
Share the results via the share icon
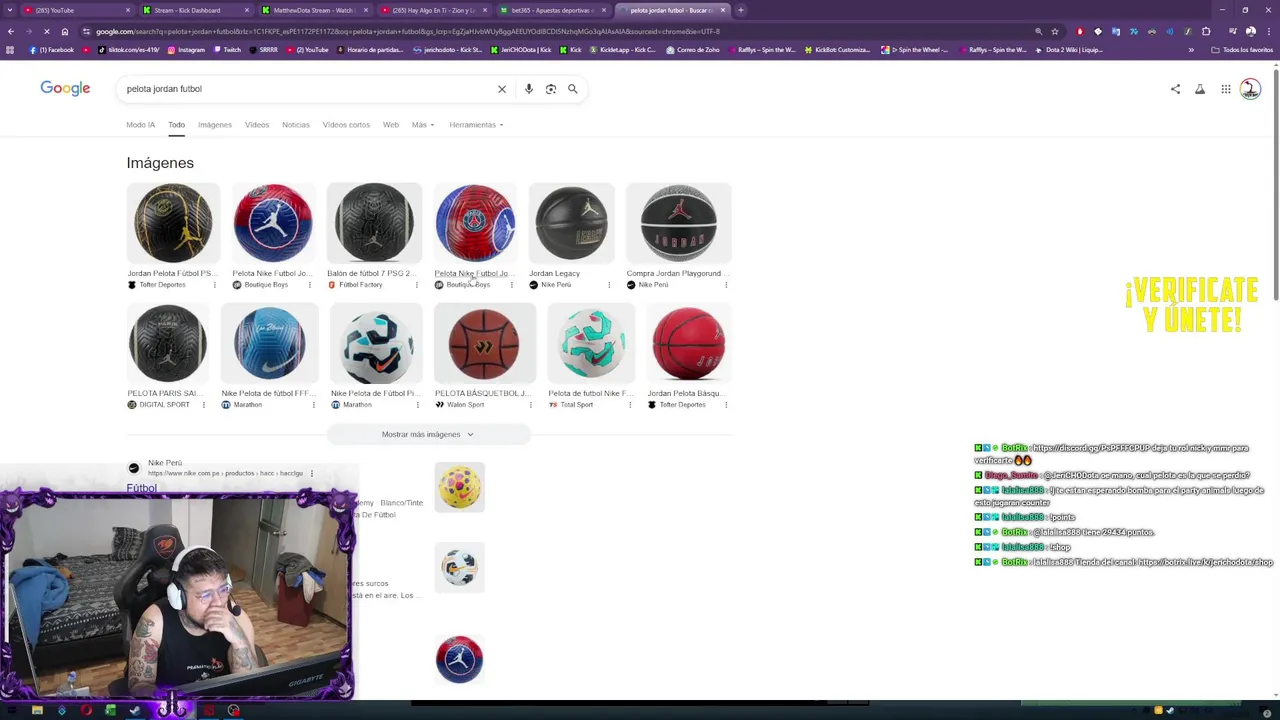(x=1175, y=89)
